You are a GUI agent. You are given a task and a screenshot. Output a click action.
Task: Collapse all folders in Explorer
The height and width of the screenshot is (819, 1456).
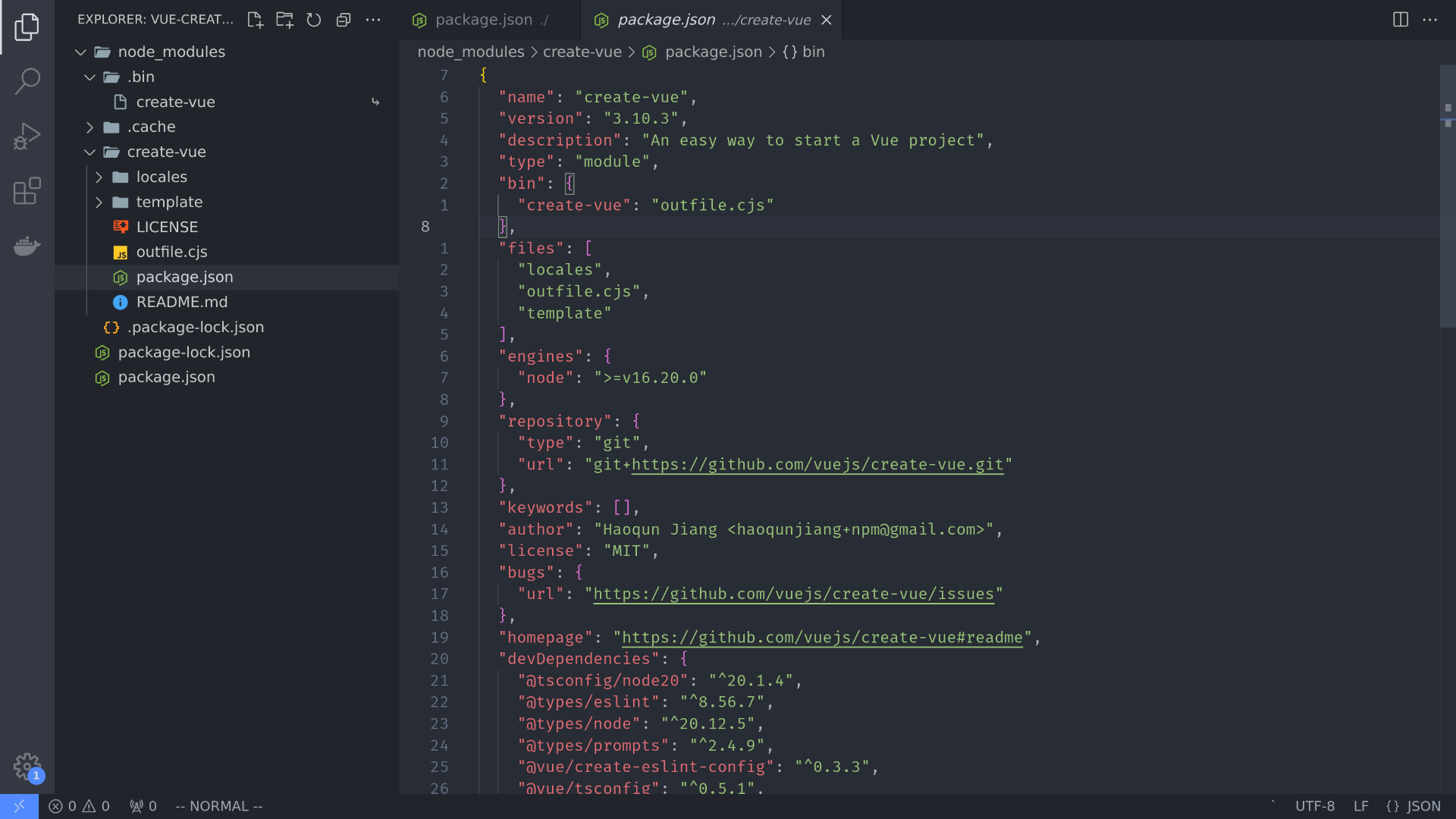(x=344, y=20)
